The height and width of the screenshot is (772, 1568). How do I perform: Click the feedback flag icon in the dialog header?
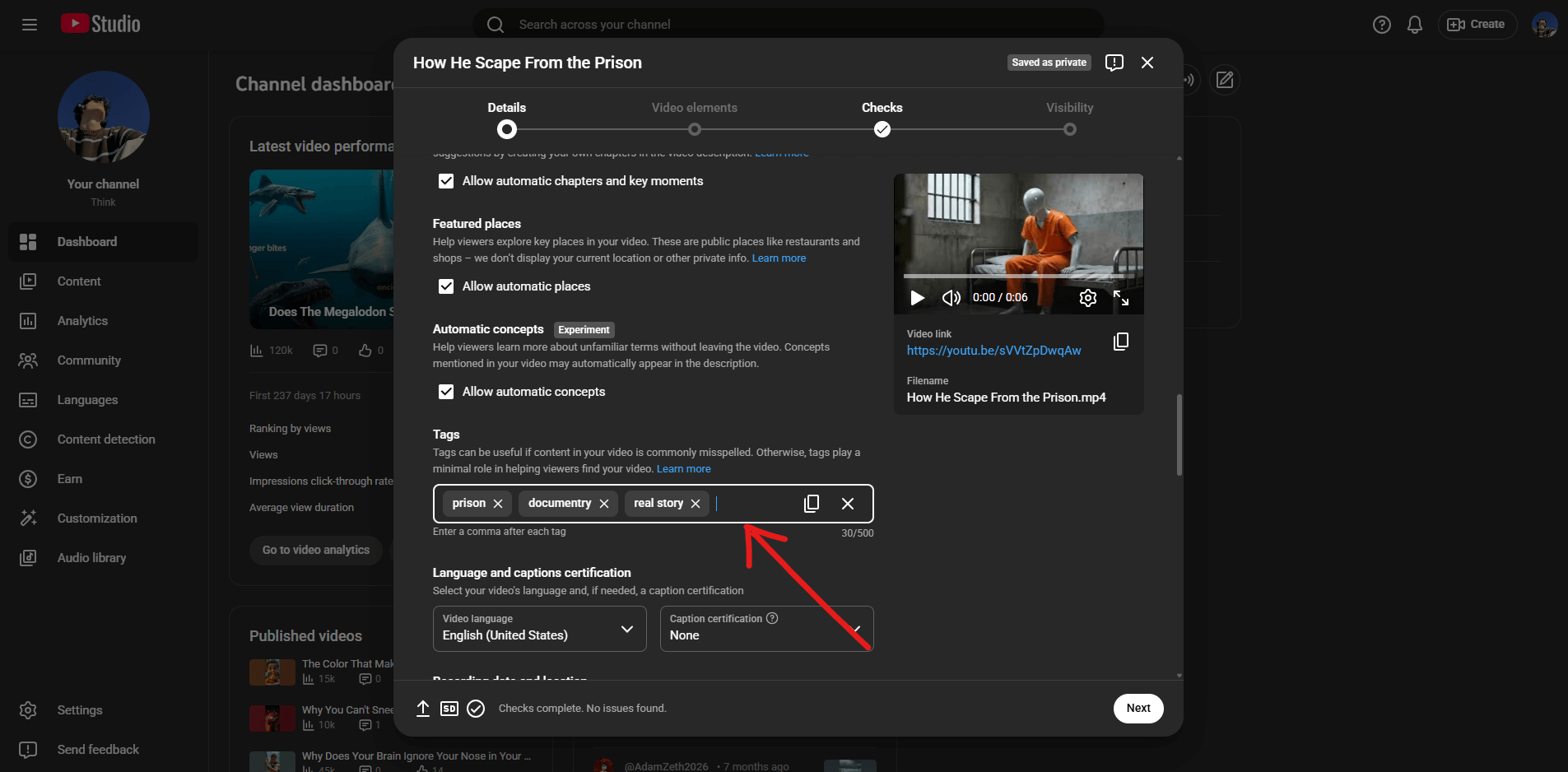[1114, 62]
